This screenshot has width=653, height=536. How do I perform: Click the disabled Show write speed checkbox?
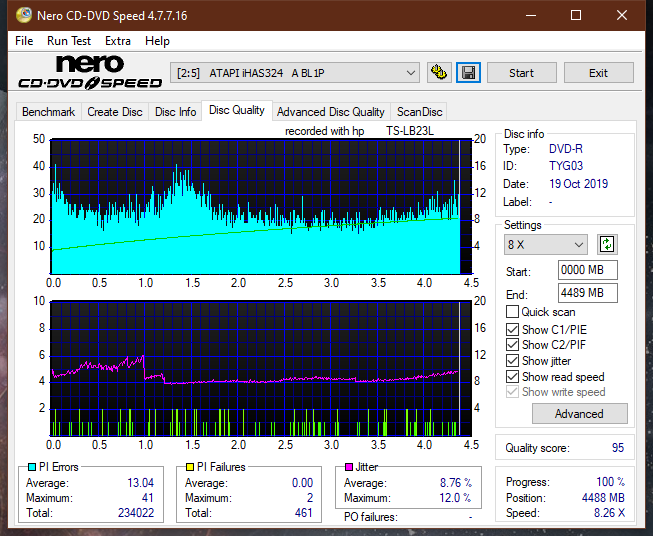512,392
